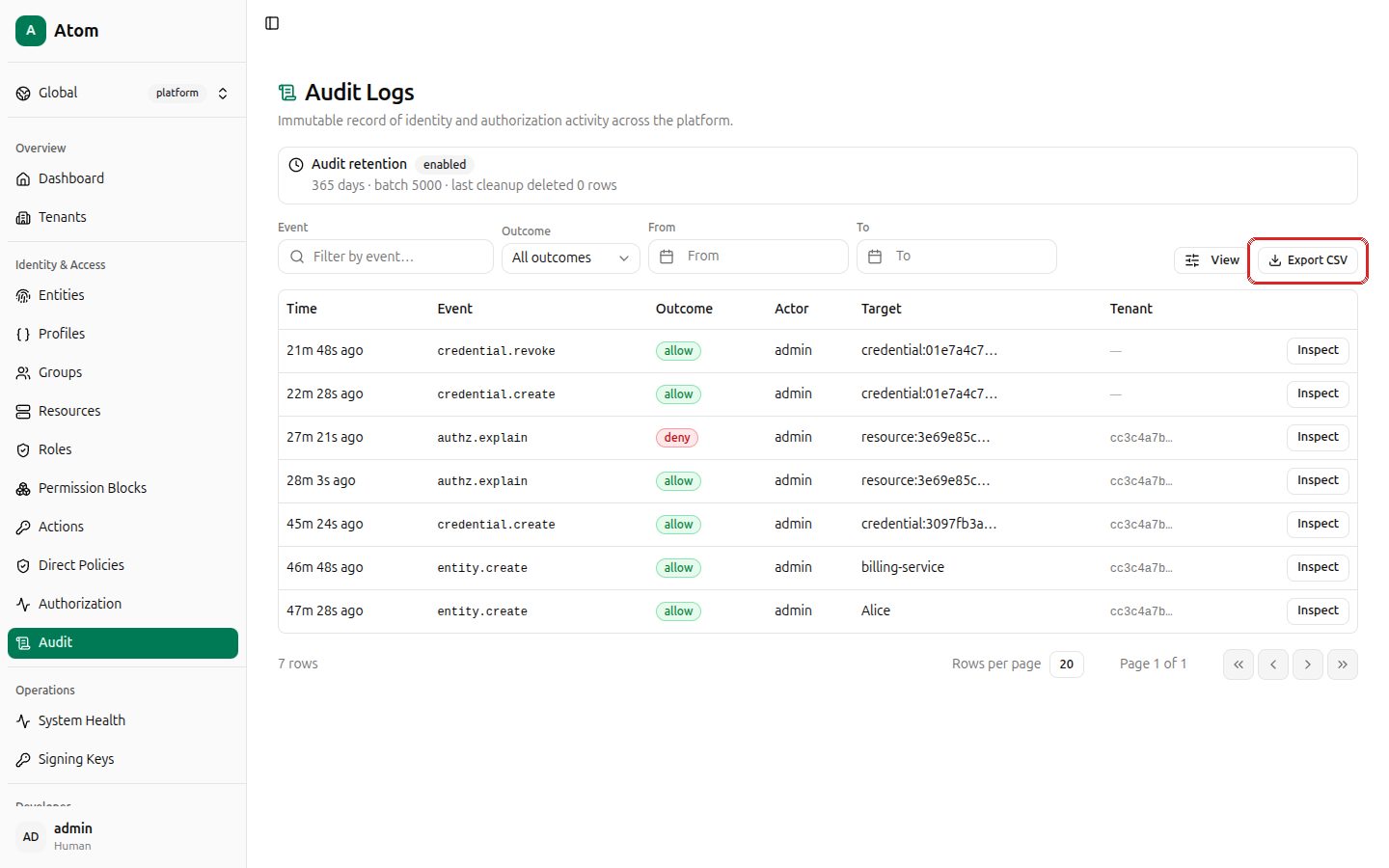Open the platform scope switcher chevrons
The width and height of the screenshot is (1389, 868).
click(223, 94)
